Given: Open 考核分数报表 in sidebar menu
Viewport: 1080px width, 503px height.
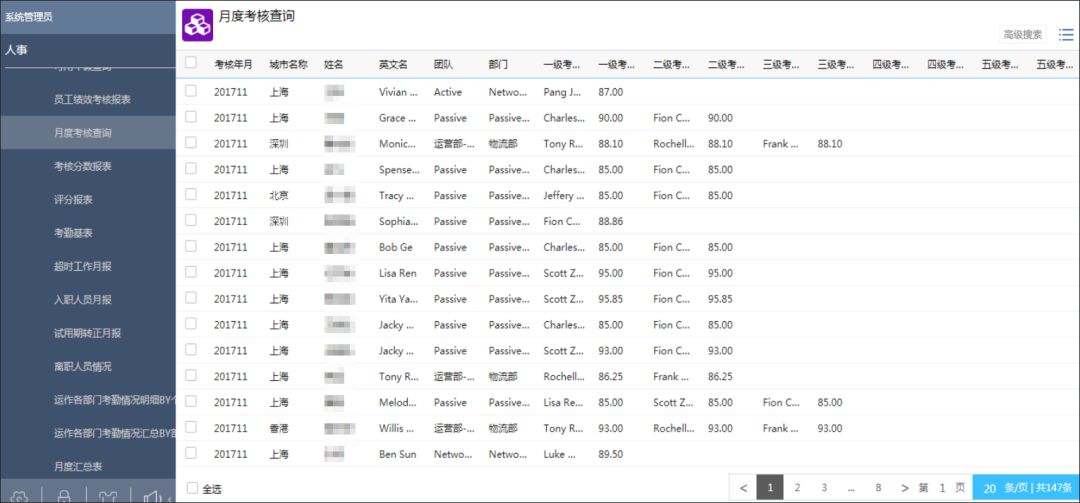Looking at the screenshot, I should 83,166.
